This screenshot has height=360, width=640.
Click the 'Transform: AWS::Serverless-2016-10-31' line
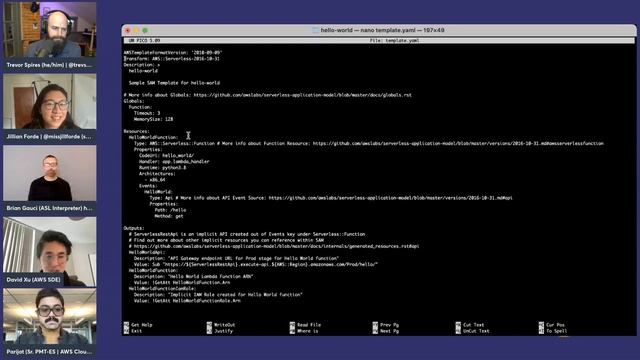171,59
